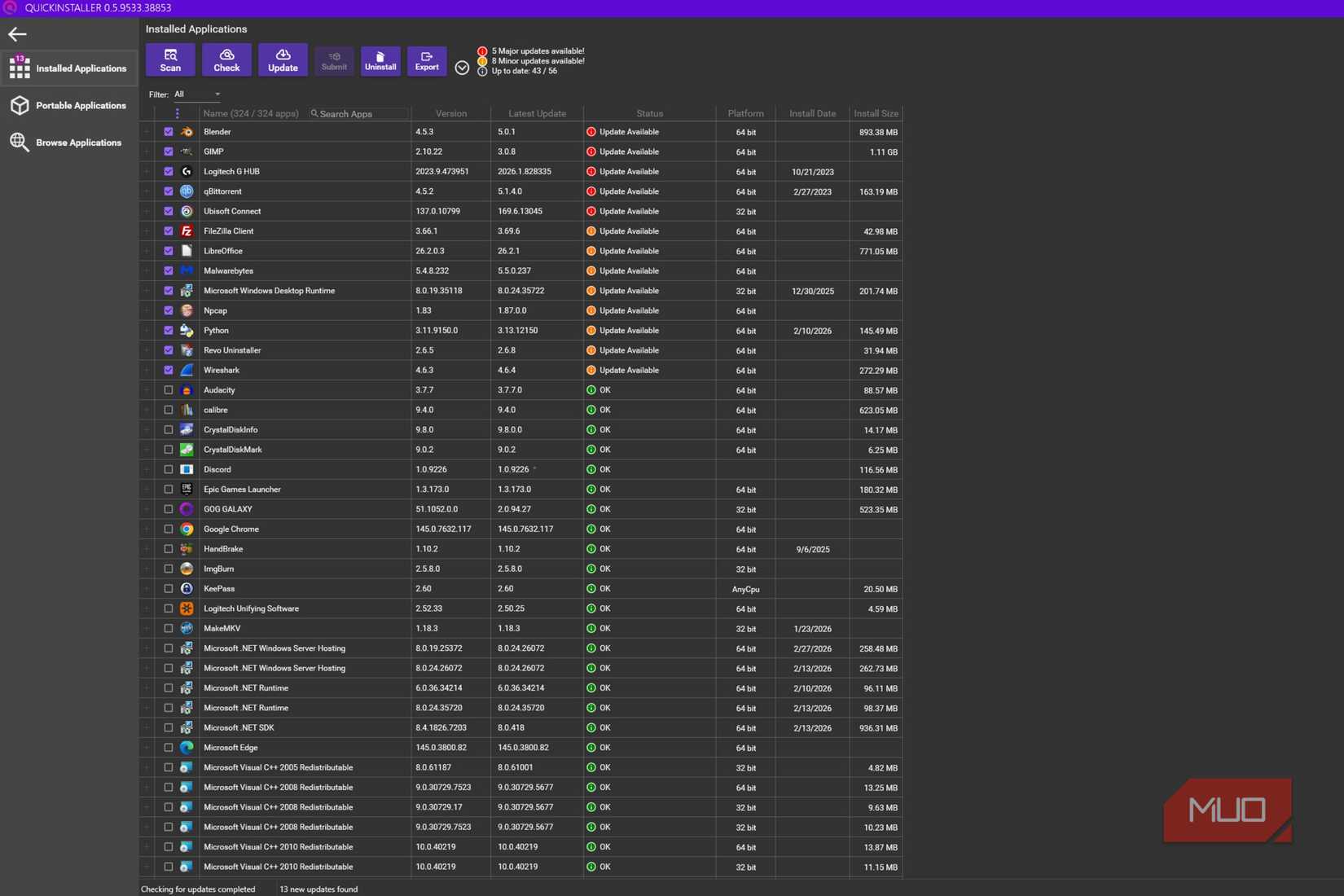Click the GOG GALAXY icon
Viewport: 1344px width, 896px height.
click(187, 509)
